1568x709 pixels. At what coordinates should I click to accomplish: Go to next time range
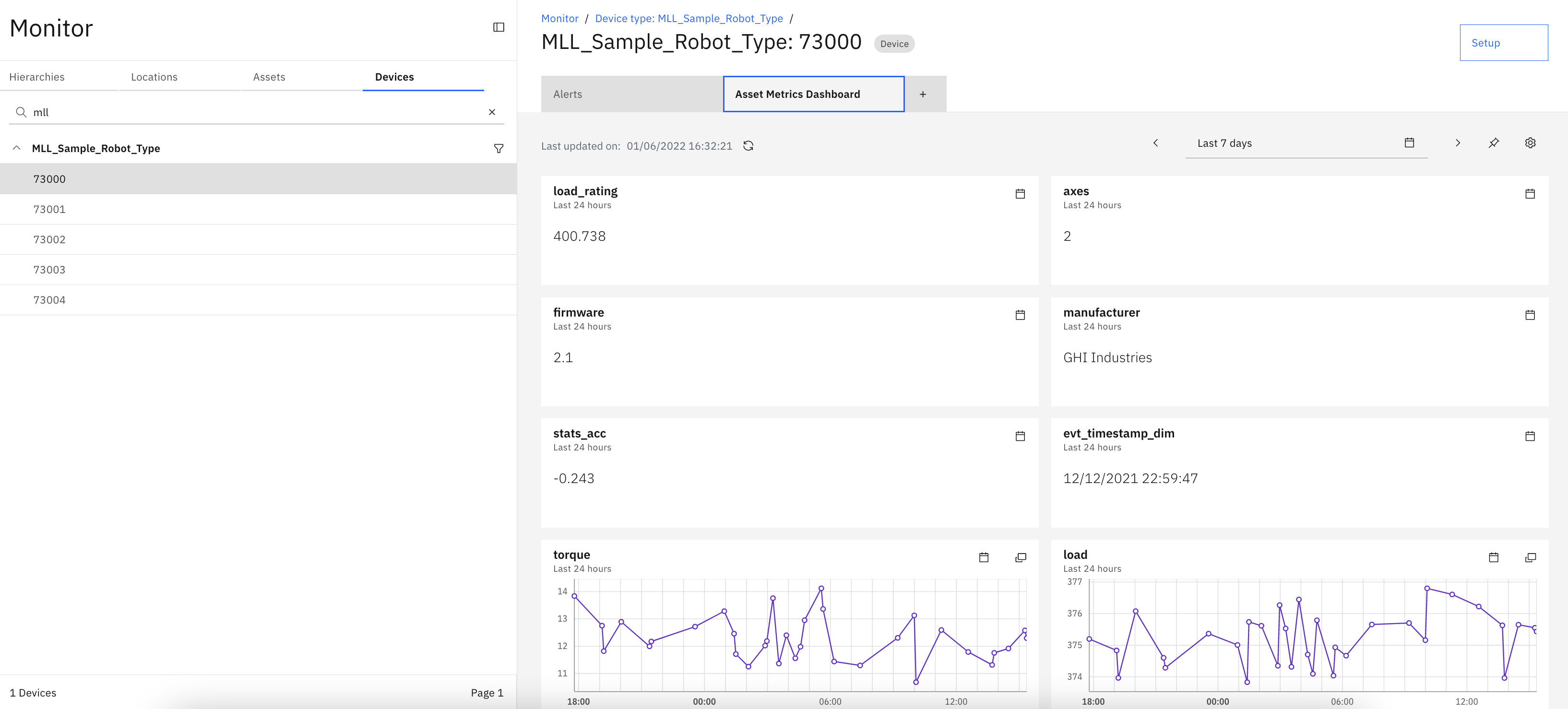(x=1457, y=143)
